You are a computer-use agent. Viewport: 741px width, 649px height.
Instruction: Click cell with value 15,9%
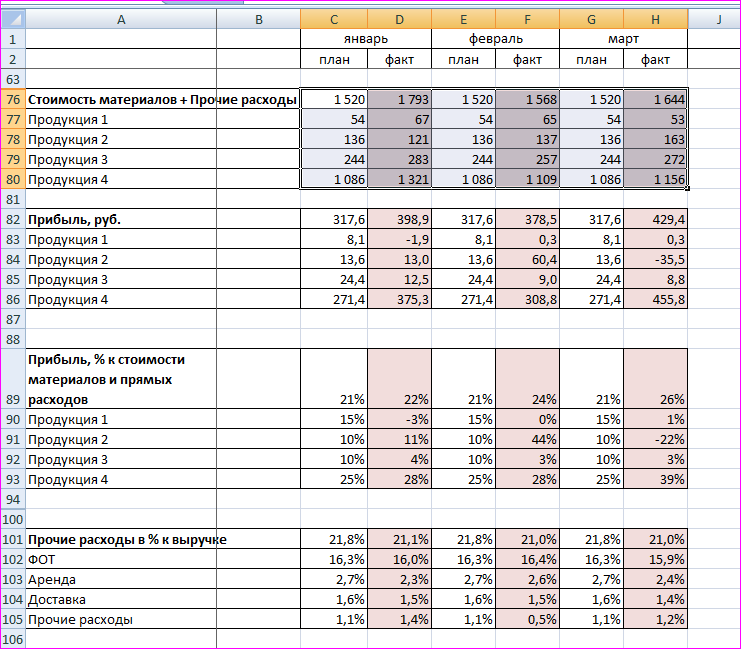(655, 559)
